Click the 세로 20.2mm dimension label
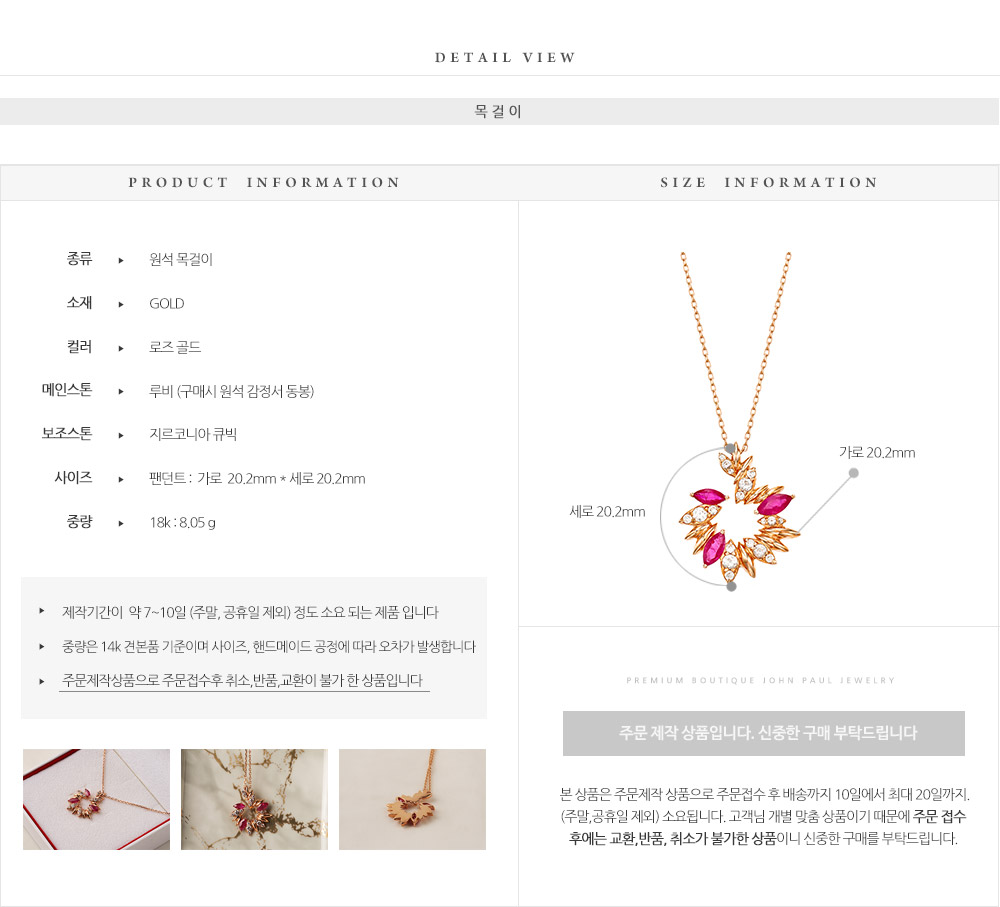The height and width of the screenshot is (907, 1000). click(x=607, y=512)
